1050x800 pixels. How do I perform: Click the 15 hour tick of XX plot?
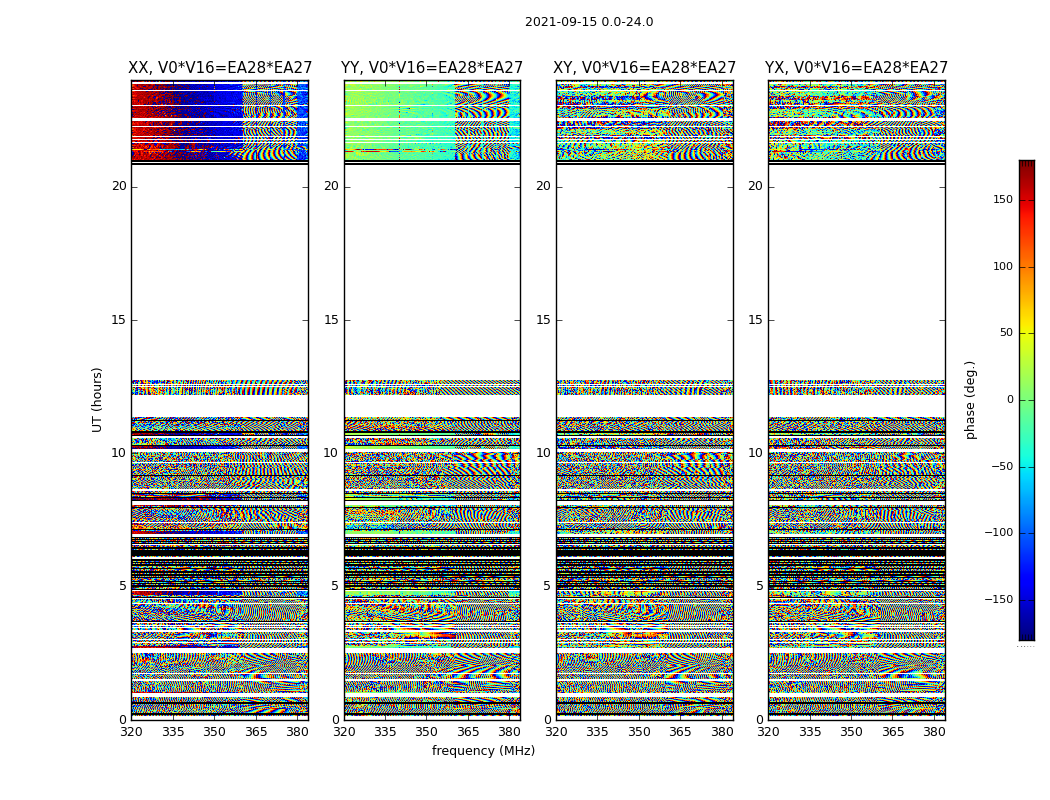click(x=119, y=320)
